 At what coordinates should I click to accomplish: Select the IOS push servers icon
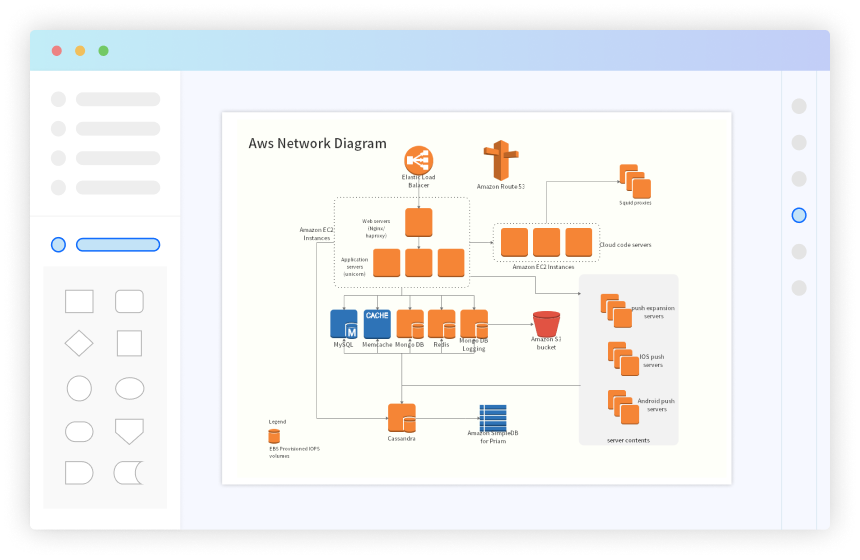(x=623, y=359)
